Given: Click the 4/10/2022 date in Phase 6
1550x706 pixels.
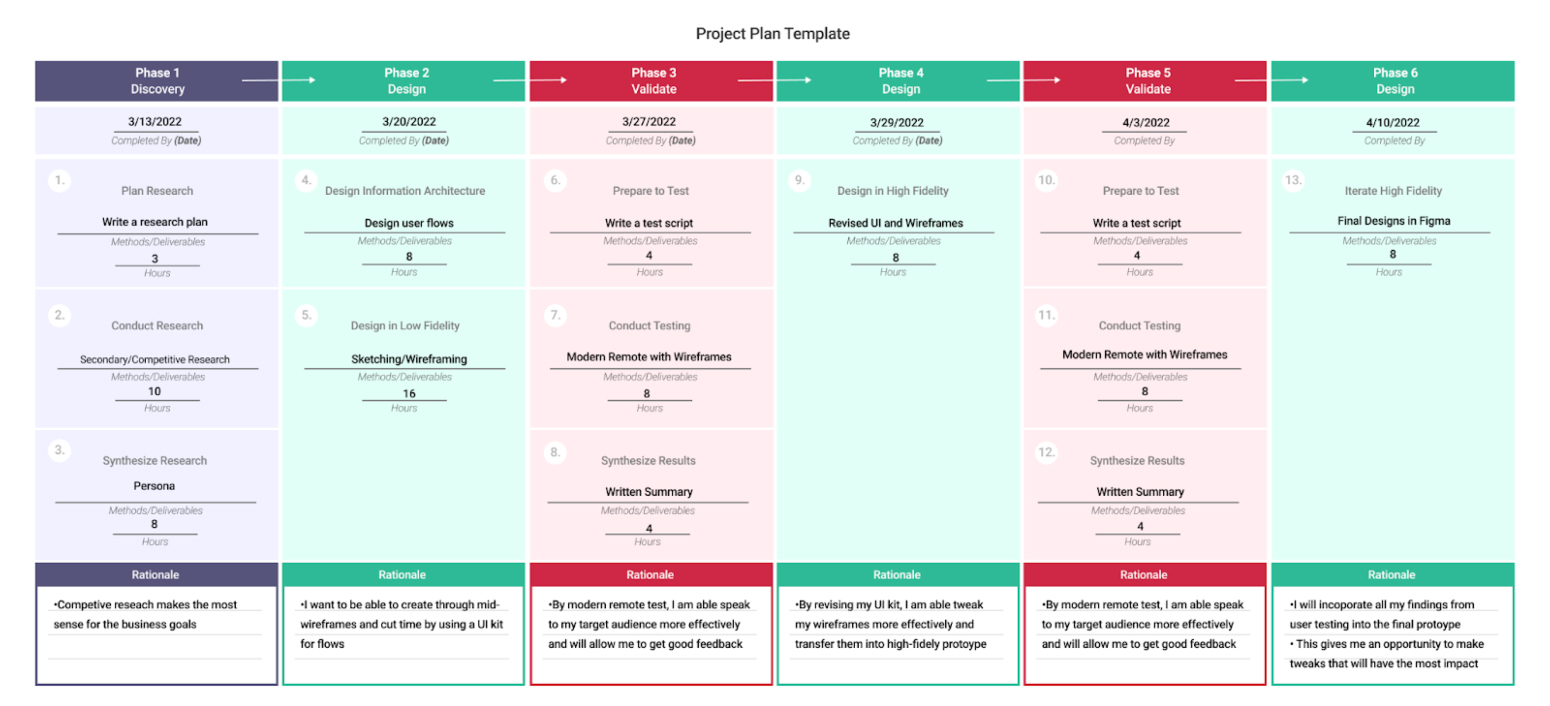Looking at the screenshot, I should coord(1392,123).
